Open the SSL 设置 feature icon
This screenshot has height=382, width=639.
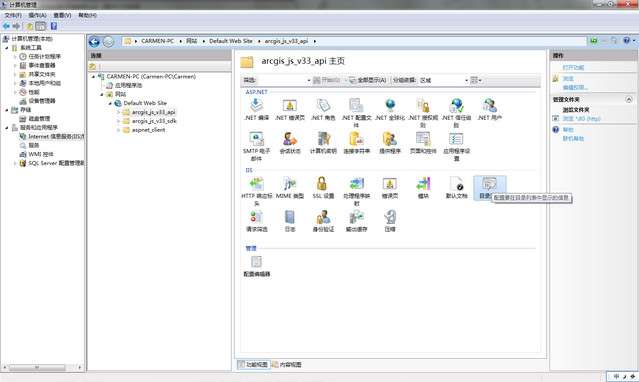pos(323,188)
